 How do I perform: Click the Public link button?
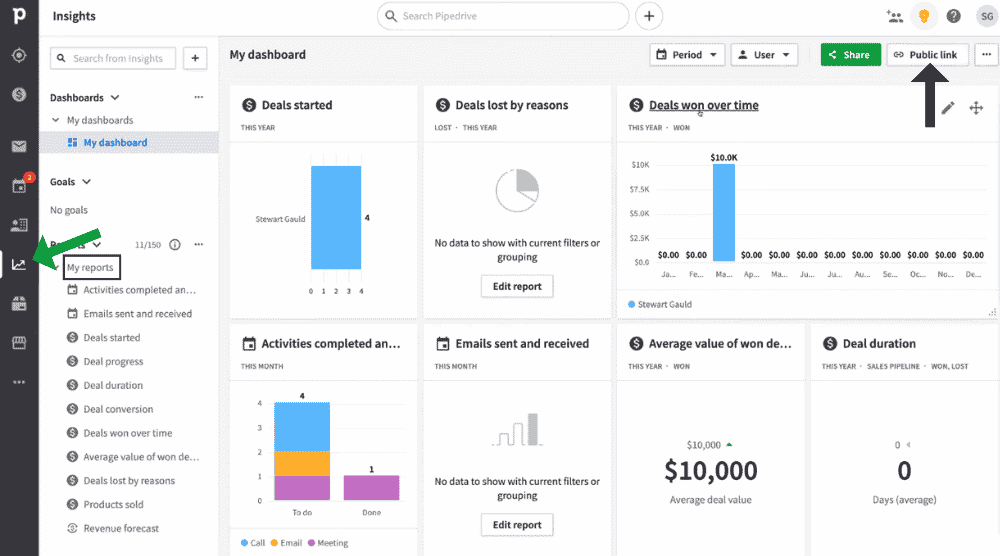point(927,55)
